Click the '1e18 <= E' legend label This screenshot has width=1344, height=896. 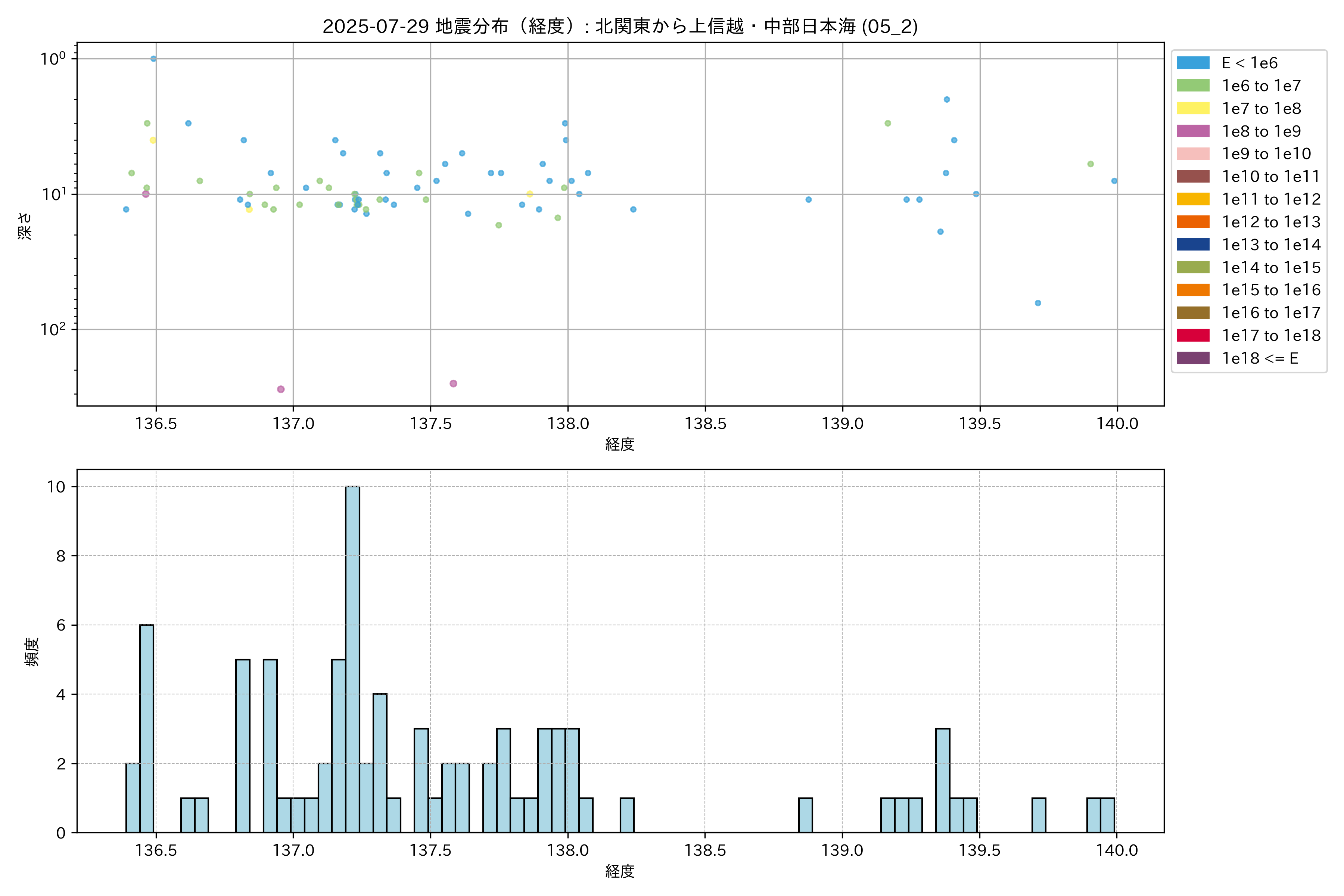1259,358
